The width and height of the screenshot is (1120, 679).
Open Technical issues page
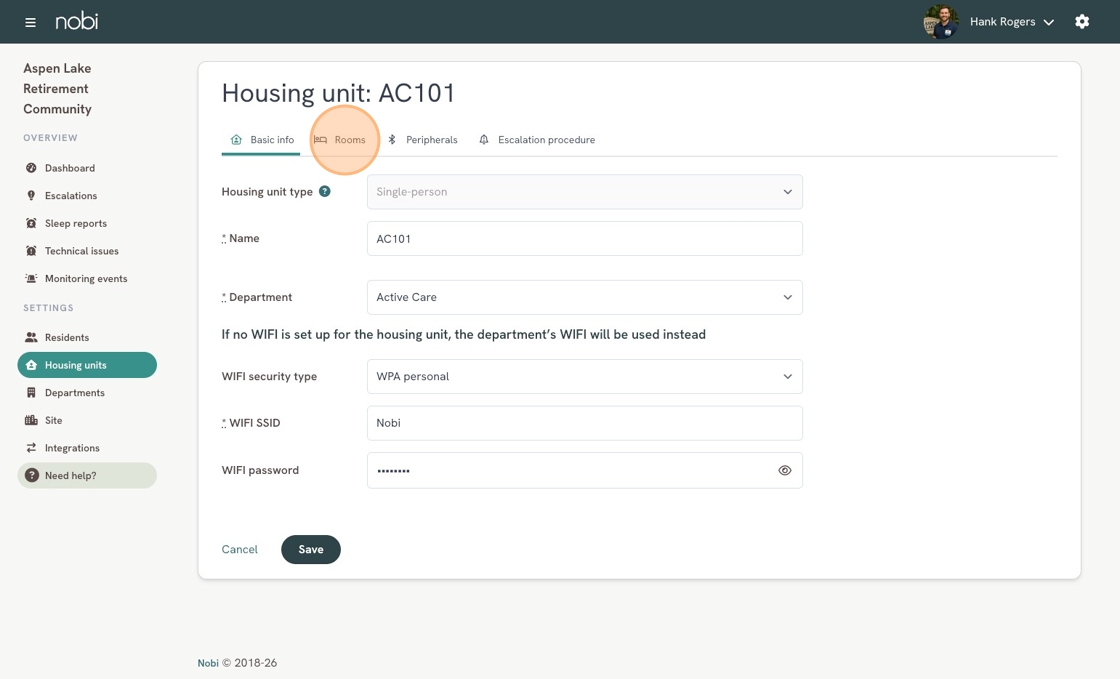pos(81,251)
